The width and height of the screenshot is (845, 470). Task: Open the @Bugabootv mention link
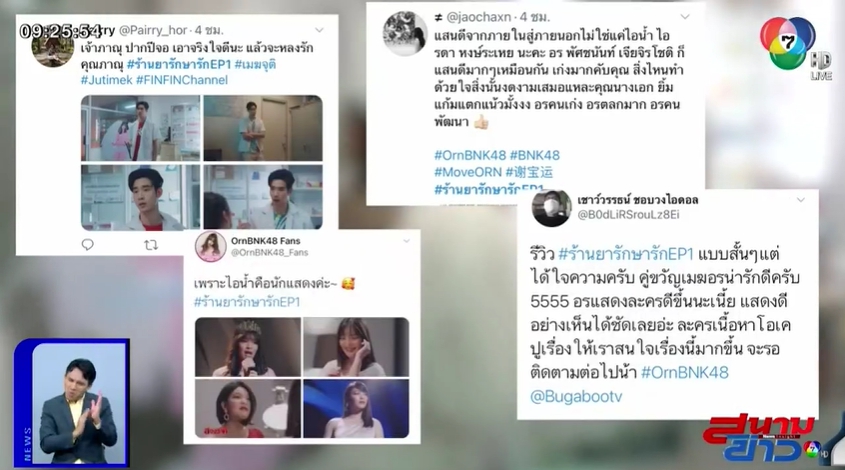pyautogui.click(x=576, y=397)
